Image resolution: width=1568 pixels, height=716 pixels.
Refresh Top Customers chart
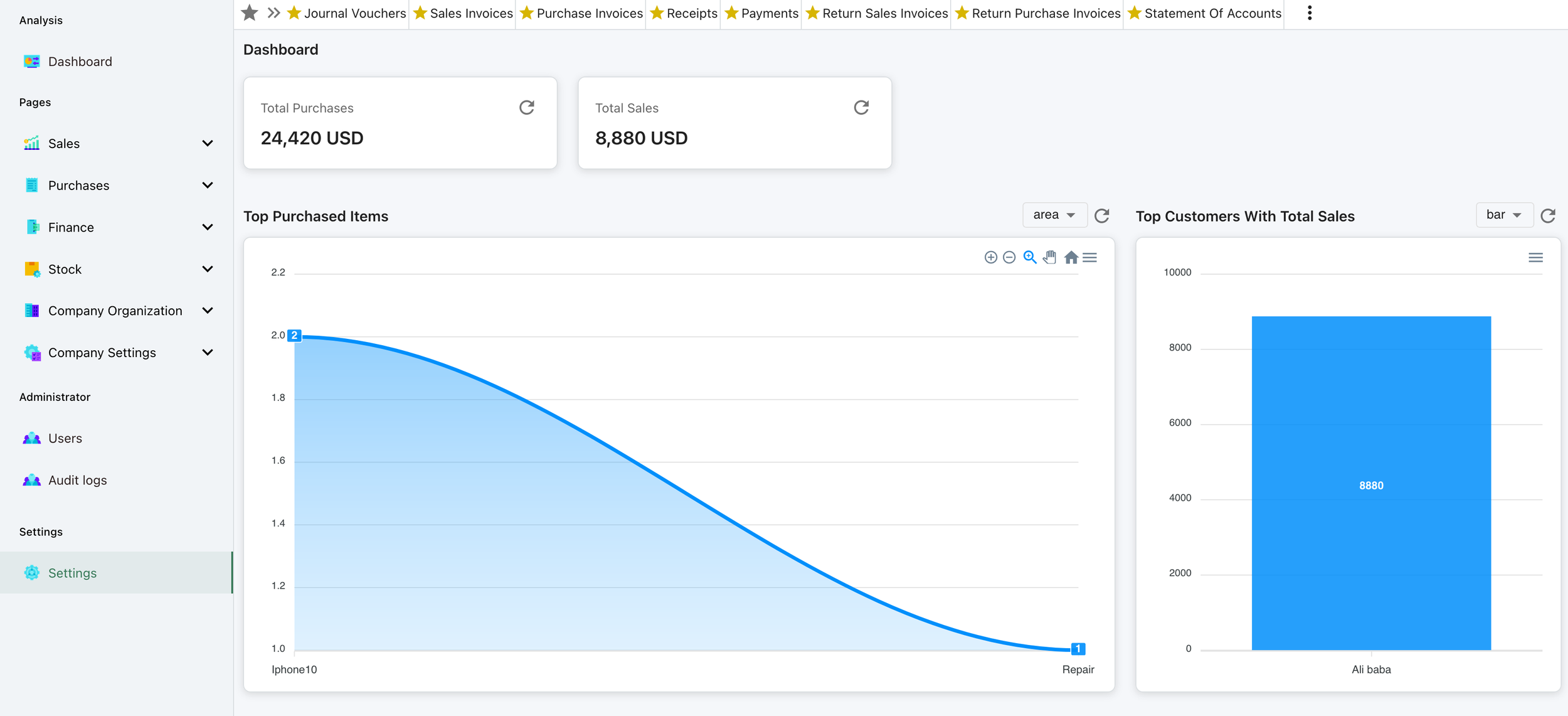point(1548,215)
